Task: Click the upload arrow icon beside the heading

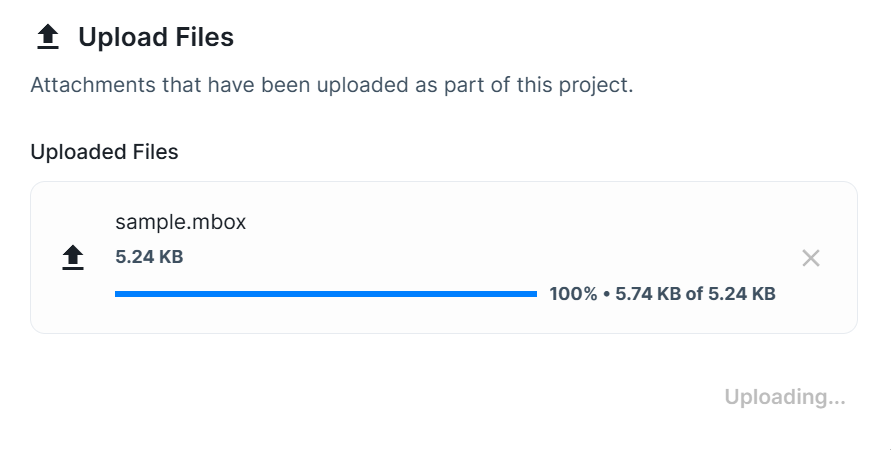Action: point(47,38)
